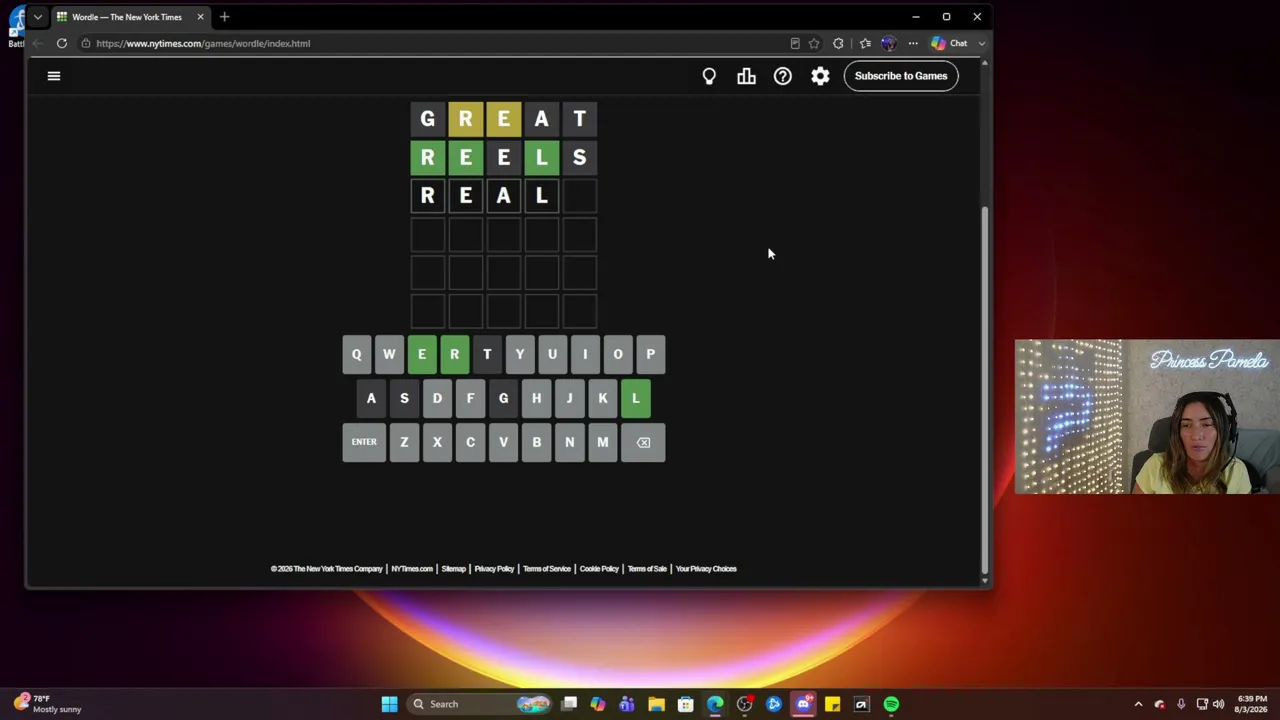The image size is (1280, 720).
Task: Open Your Privacy Choices footer link
Action: coord(706,569)
